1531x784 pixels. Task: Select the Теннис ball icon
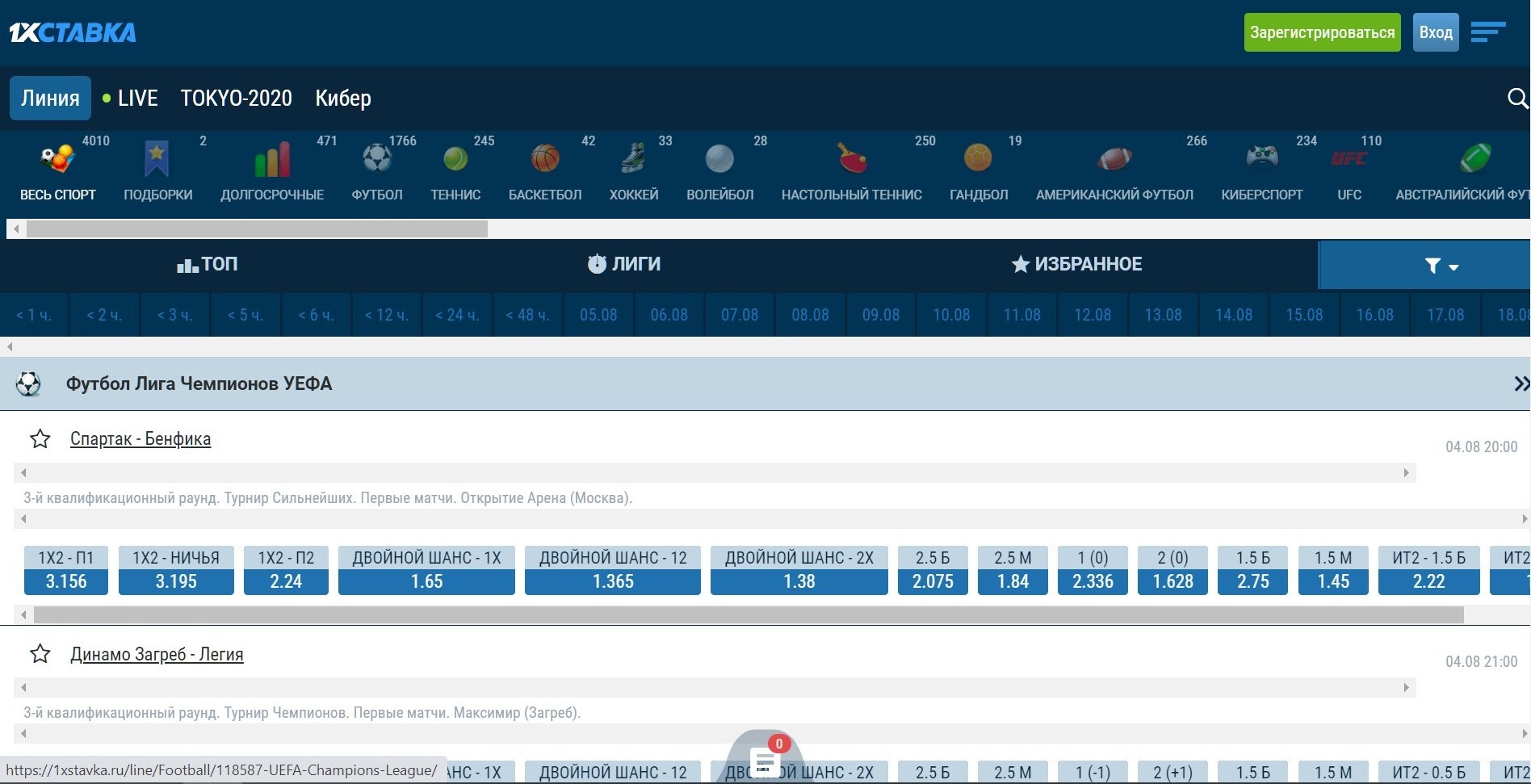pyautogui.click(x=455, y=158)
